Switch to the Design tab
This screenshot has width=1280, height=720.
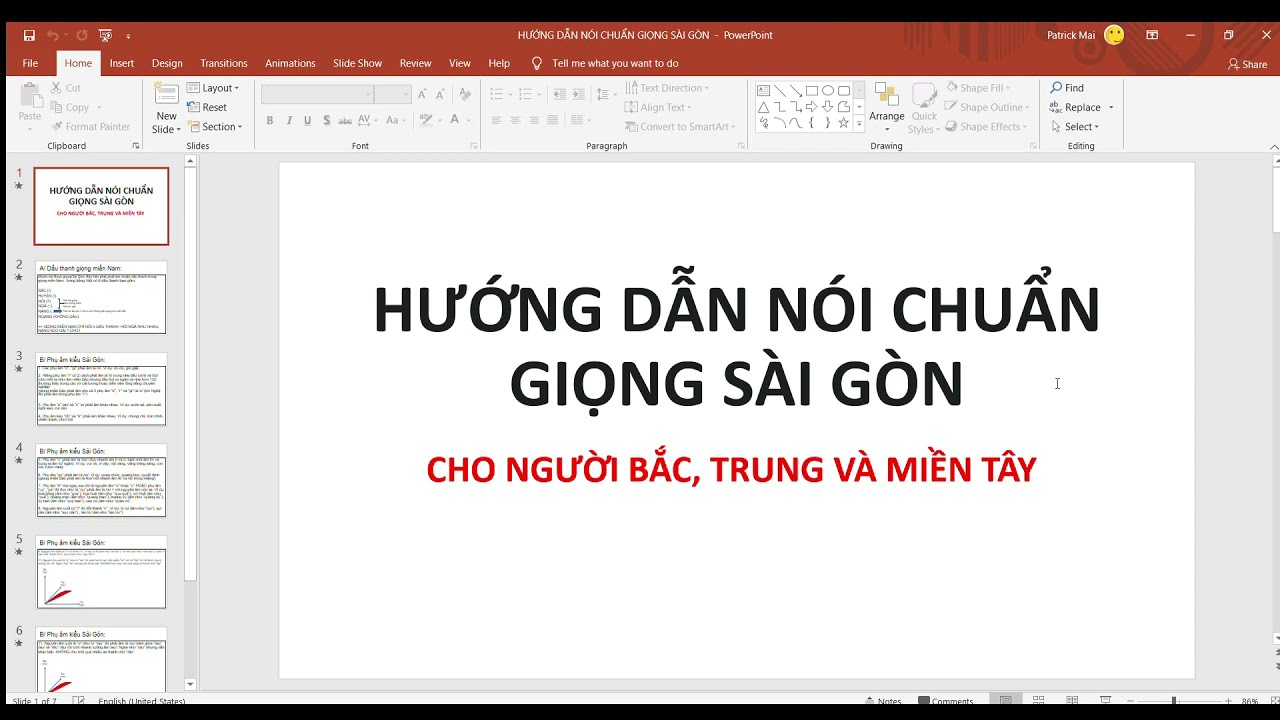pos(167,63)
